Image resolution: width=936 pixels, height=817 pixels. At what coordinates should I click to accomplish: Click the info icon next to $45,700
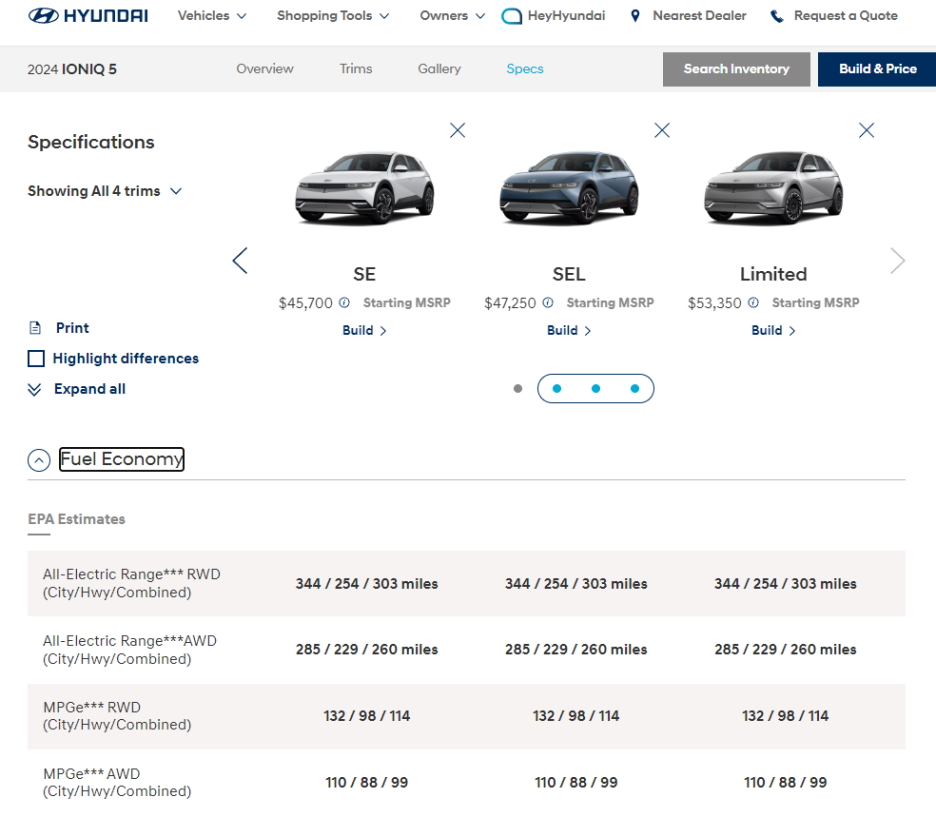pos(344,303)
